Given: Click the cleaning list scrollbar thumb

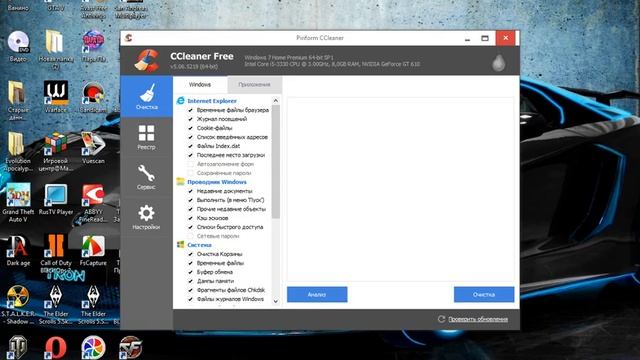Looking at the screenshot, I should pos(276,161).
